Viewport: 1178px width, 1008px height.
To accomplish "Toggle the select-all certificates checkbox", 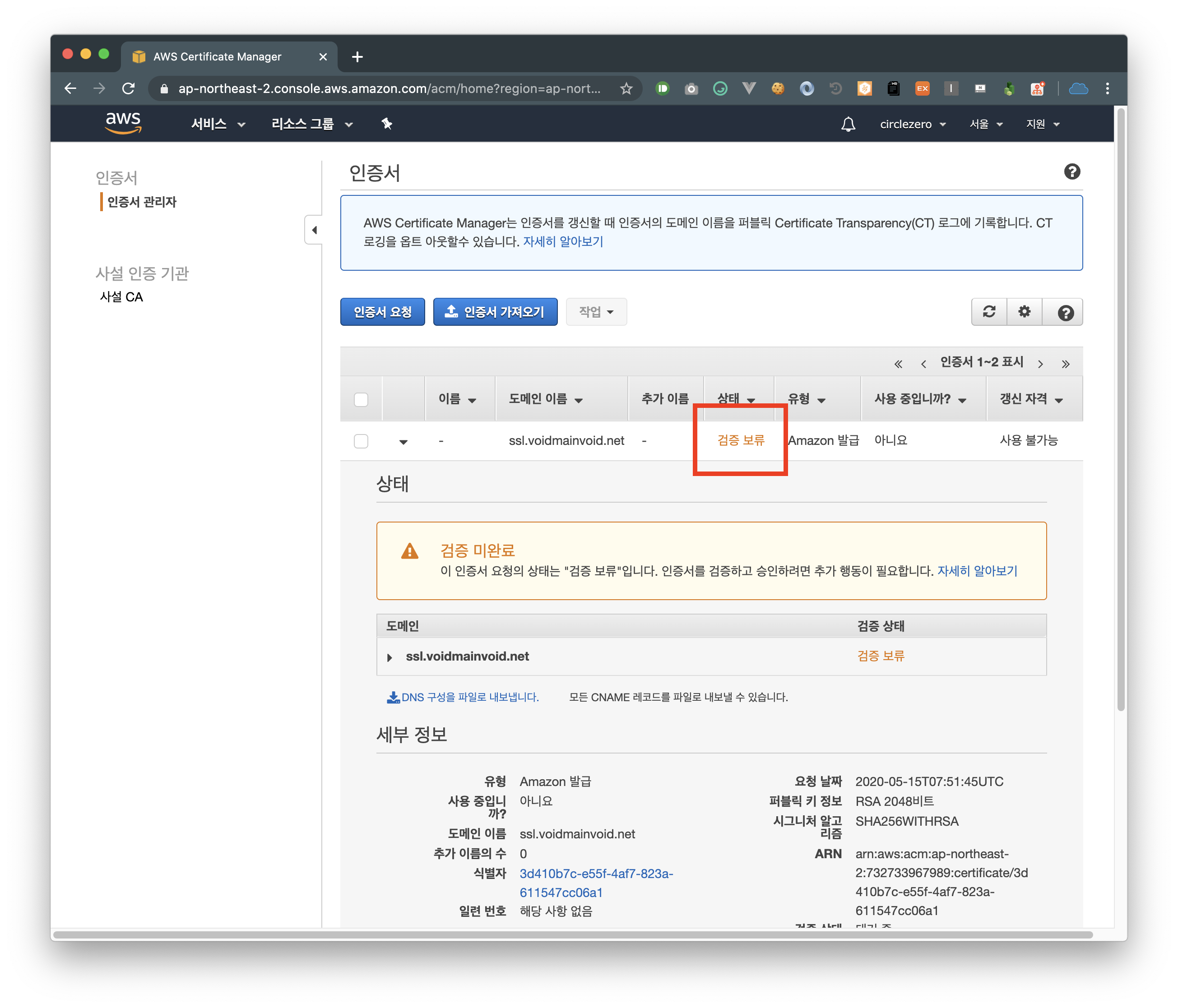I will point(361,399).
